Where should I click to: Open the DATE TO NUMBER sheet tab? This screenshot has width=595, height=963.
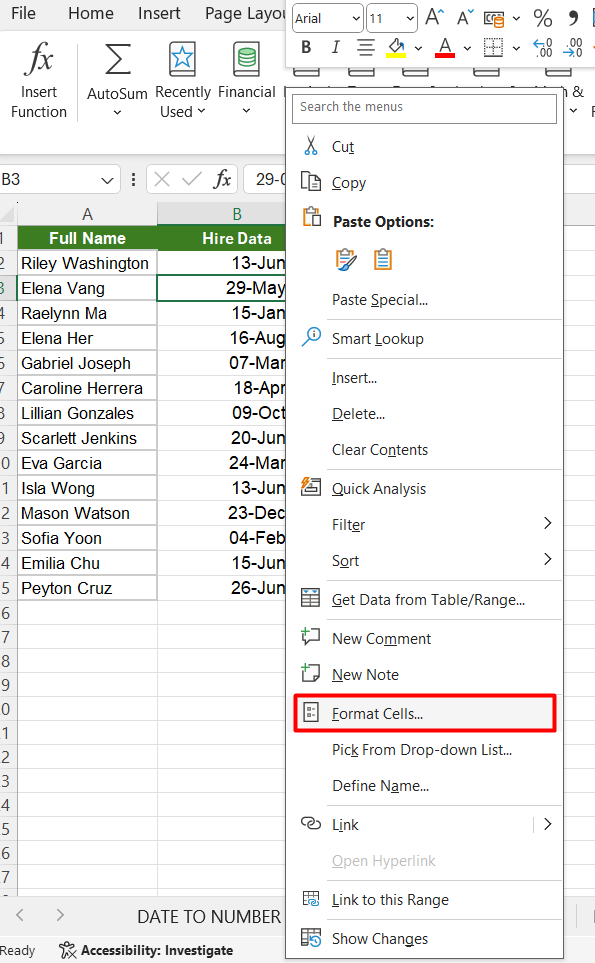point(209,917)
